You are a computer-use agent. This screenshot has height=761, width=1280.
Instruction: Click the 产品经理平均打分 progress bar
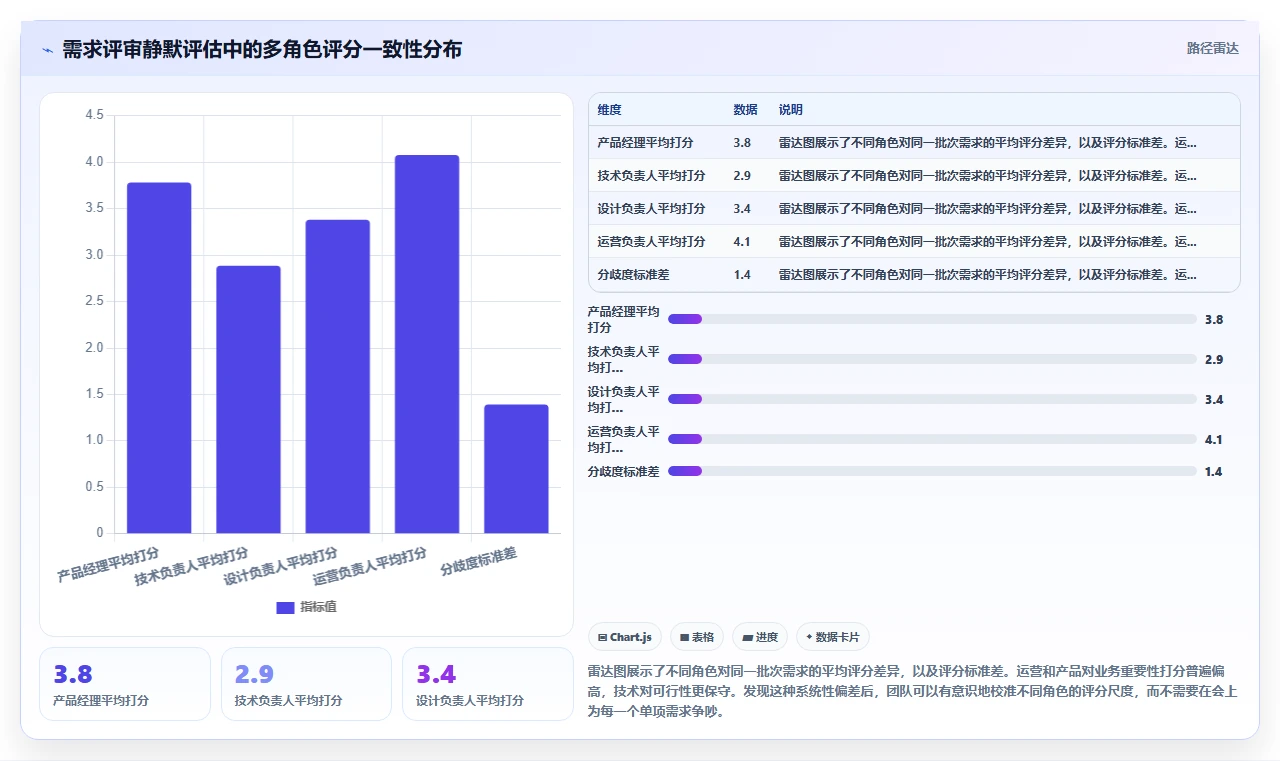click(932, 319)
